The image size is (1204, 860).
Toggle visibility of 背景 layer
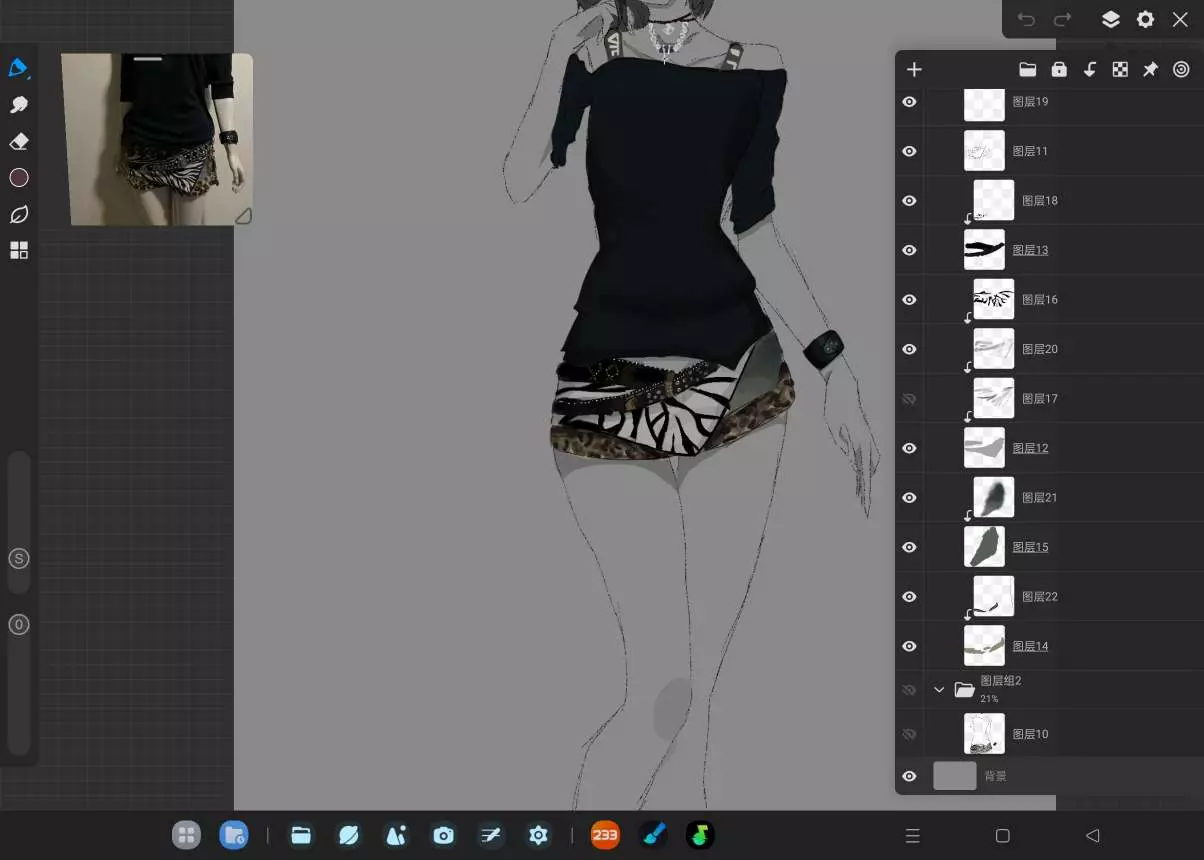pos(909,776)
